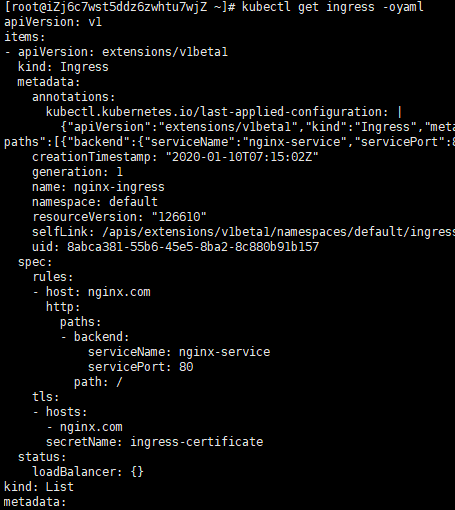
Task: Click the 'kind: List' line
Action: pos(39,487)
